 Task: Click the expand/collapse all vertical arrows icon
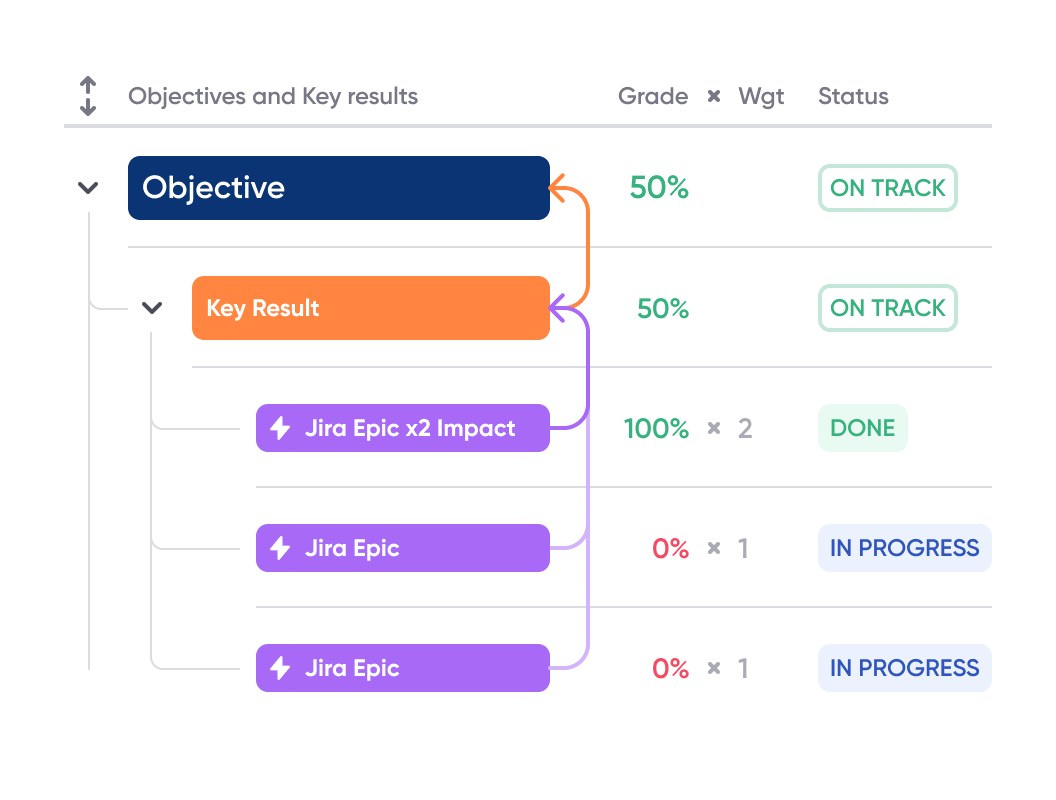click(88, 96)
